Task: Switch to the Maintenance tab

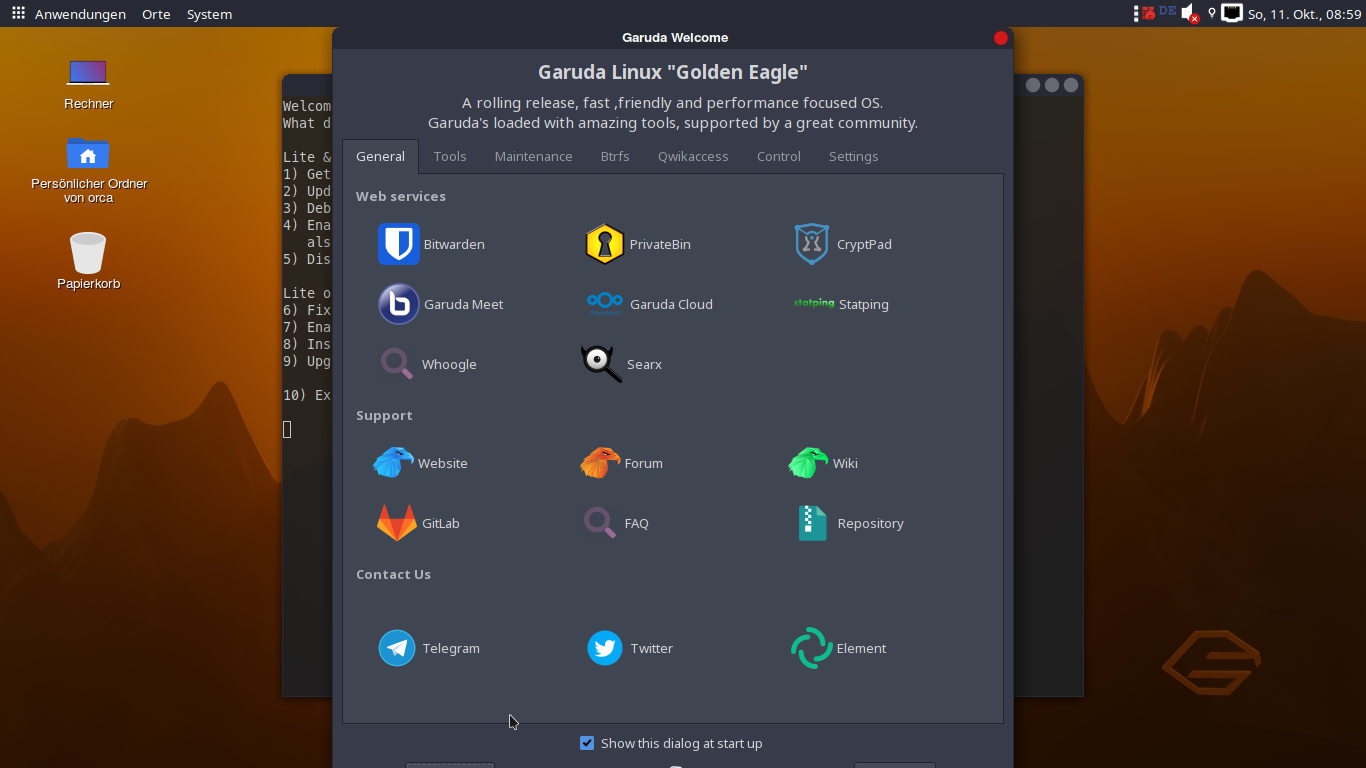Action: [x=533, y=156]
